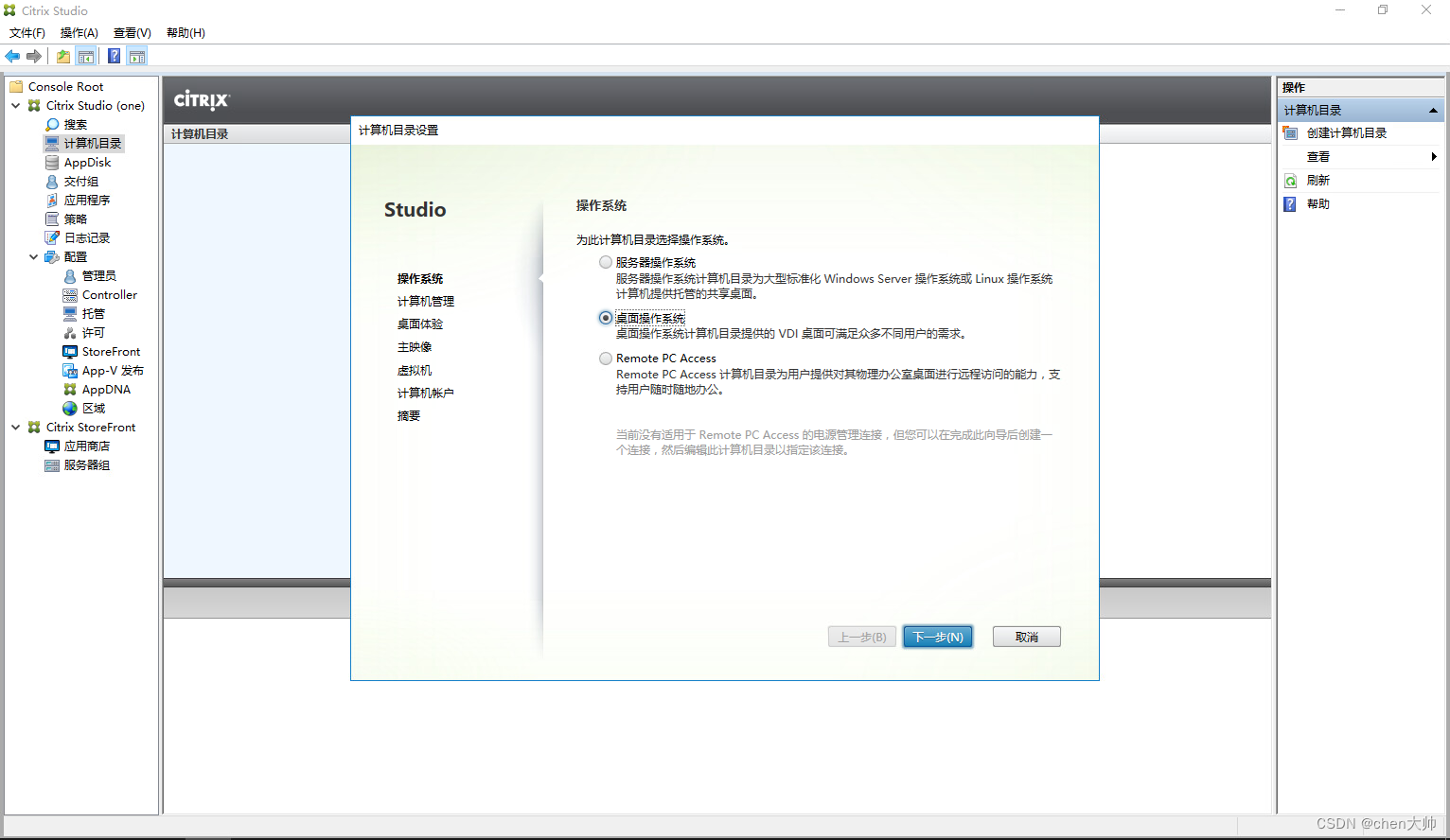Screen dimensions: 1450x840
Task: Click the 托管 icon in tree
Action: (70, 314)
